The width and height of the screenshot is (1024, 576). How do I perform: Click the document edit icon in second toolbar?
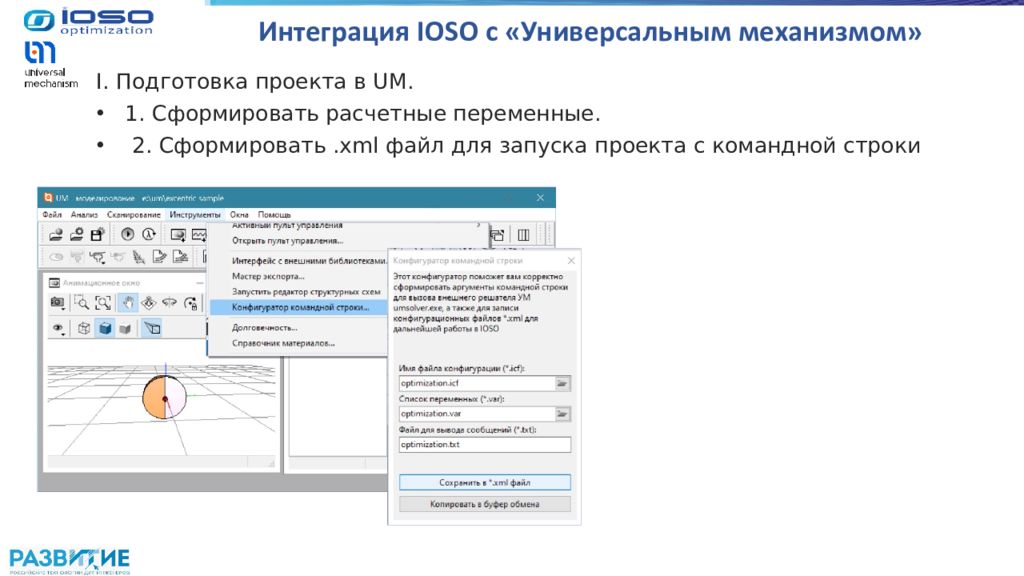[x=159, y=257]
